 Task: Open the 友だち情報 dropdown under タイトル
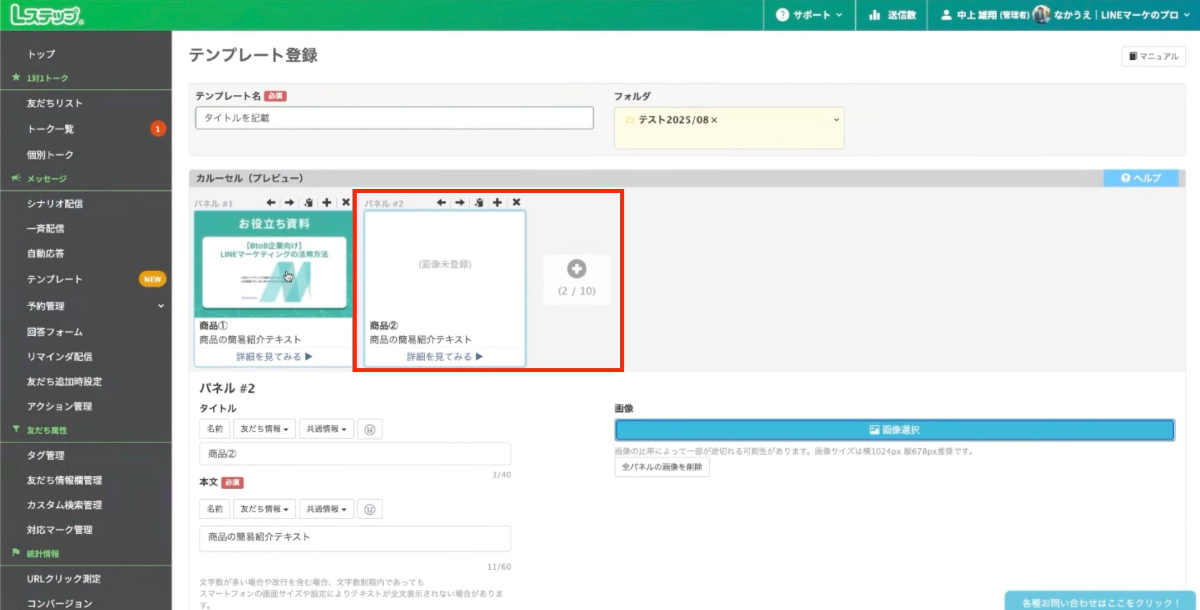pyautogui.click(x=265, y=429)
